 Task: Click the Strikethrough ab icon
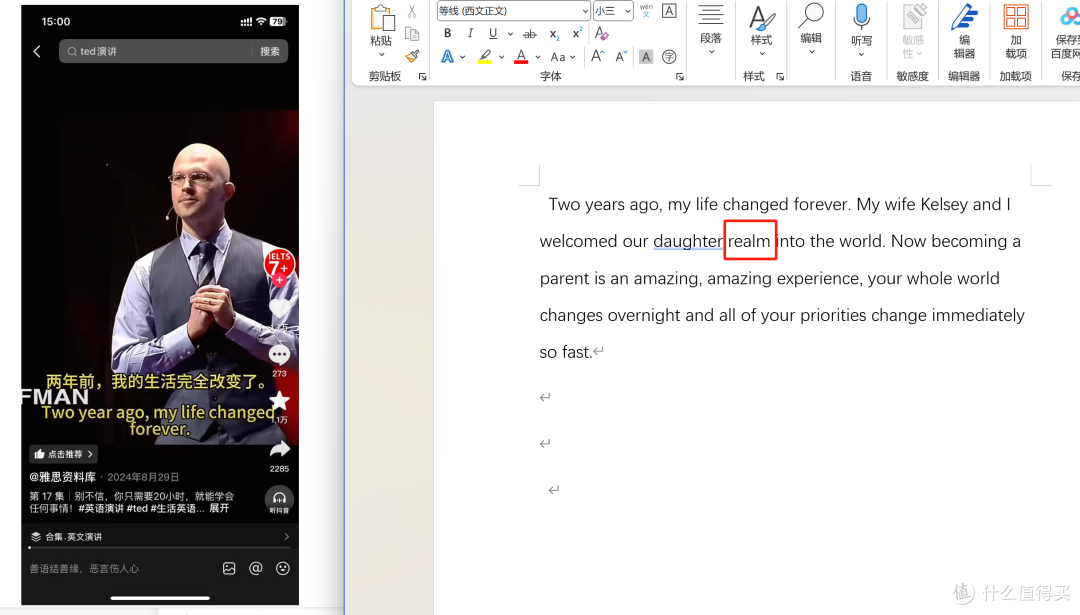point(530,34)
